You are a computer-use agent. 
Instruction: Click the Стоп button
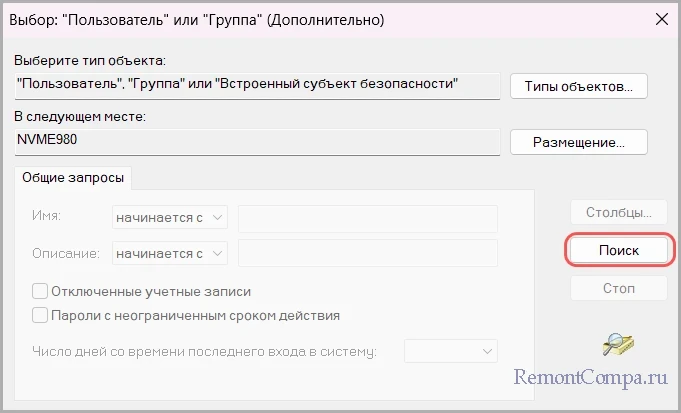point(619,288)
